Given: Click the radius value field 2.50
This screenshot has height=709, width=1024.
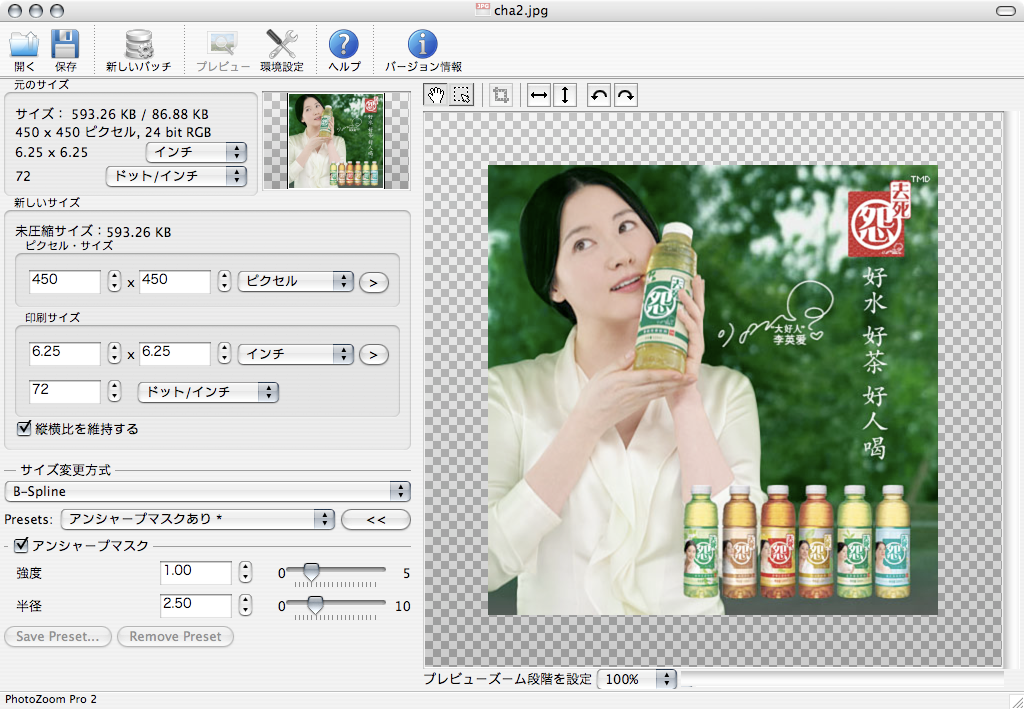Looking at the screenshot, I should 196,605.
